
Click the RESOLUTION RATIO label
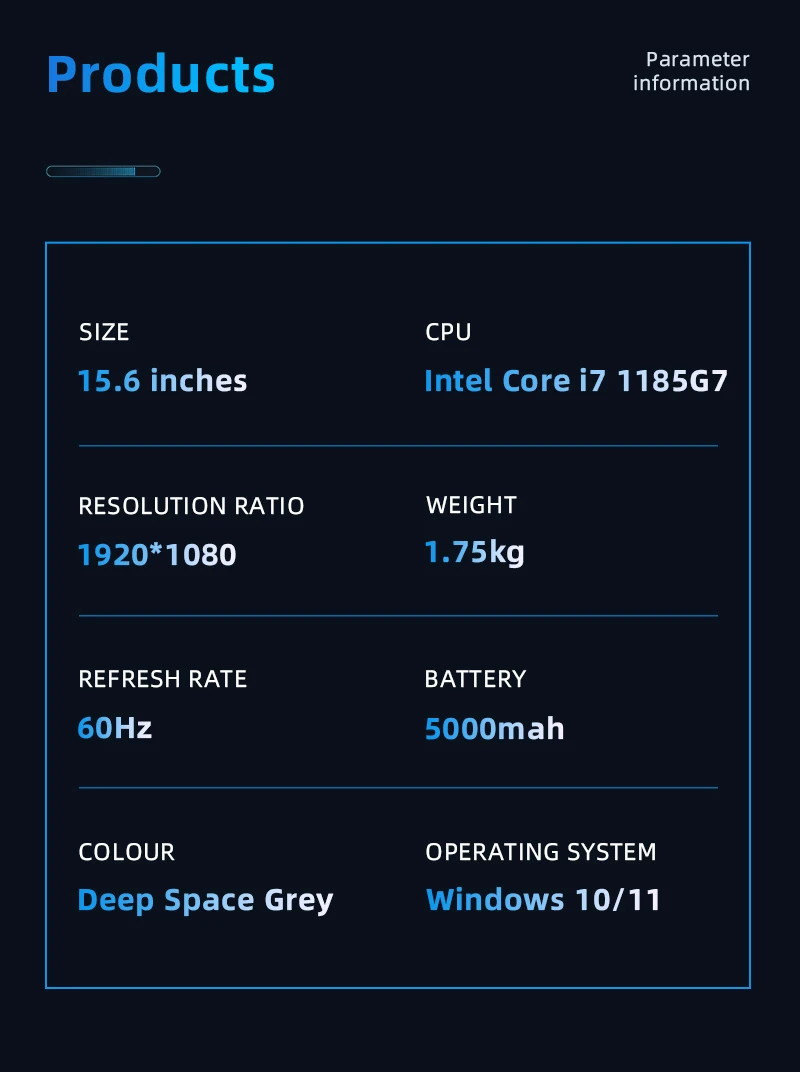[x=191, y=506]
